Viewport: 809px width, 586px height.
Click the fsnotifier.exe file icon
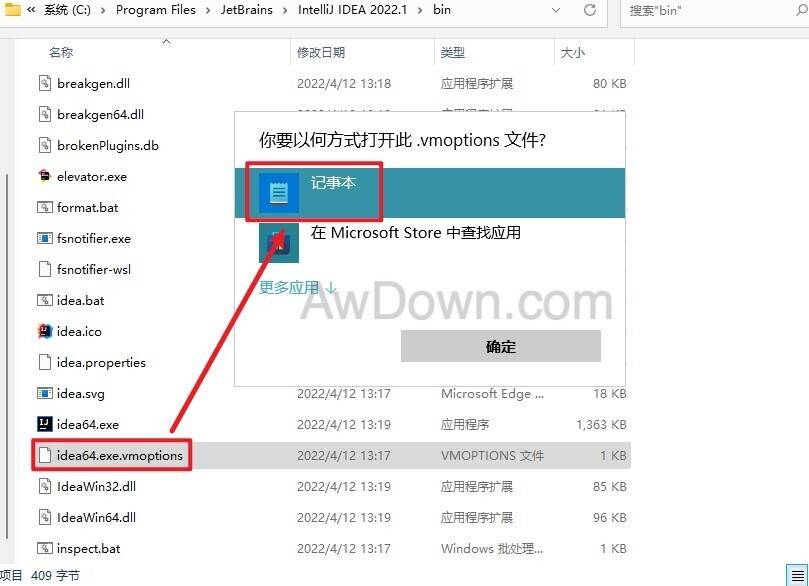(x=44, y=239)
